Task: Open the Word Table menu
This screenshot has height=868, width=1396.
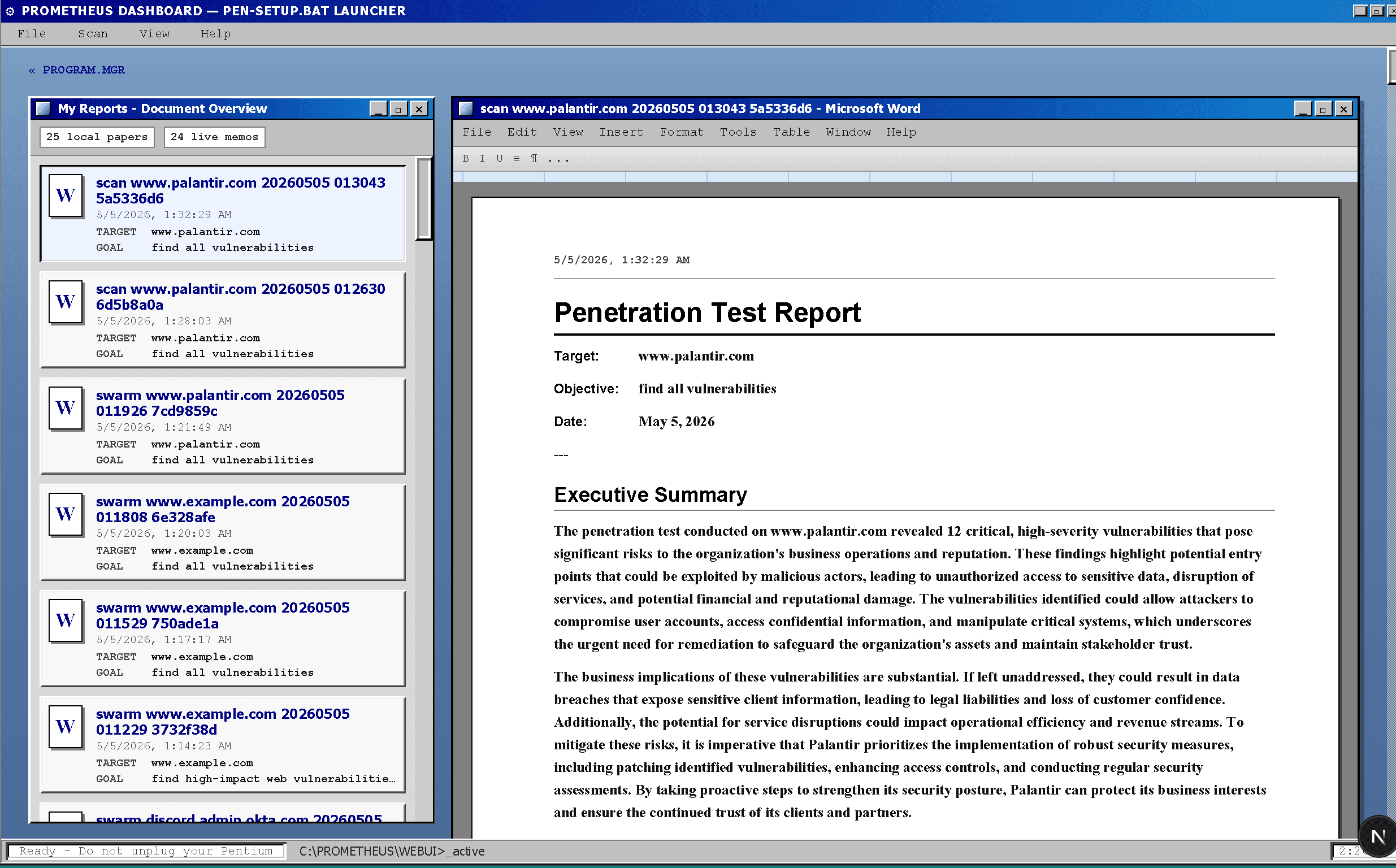Action: [792, 132]
